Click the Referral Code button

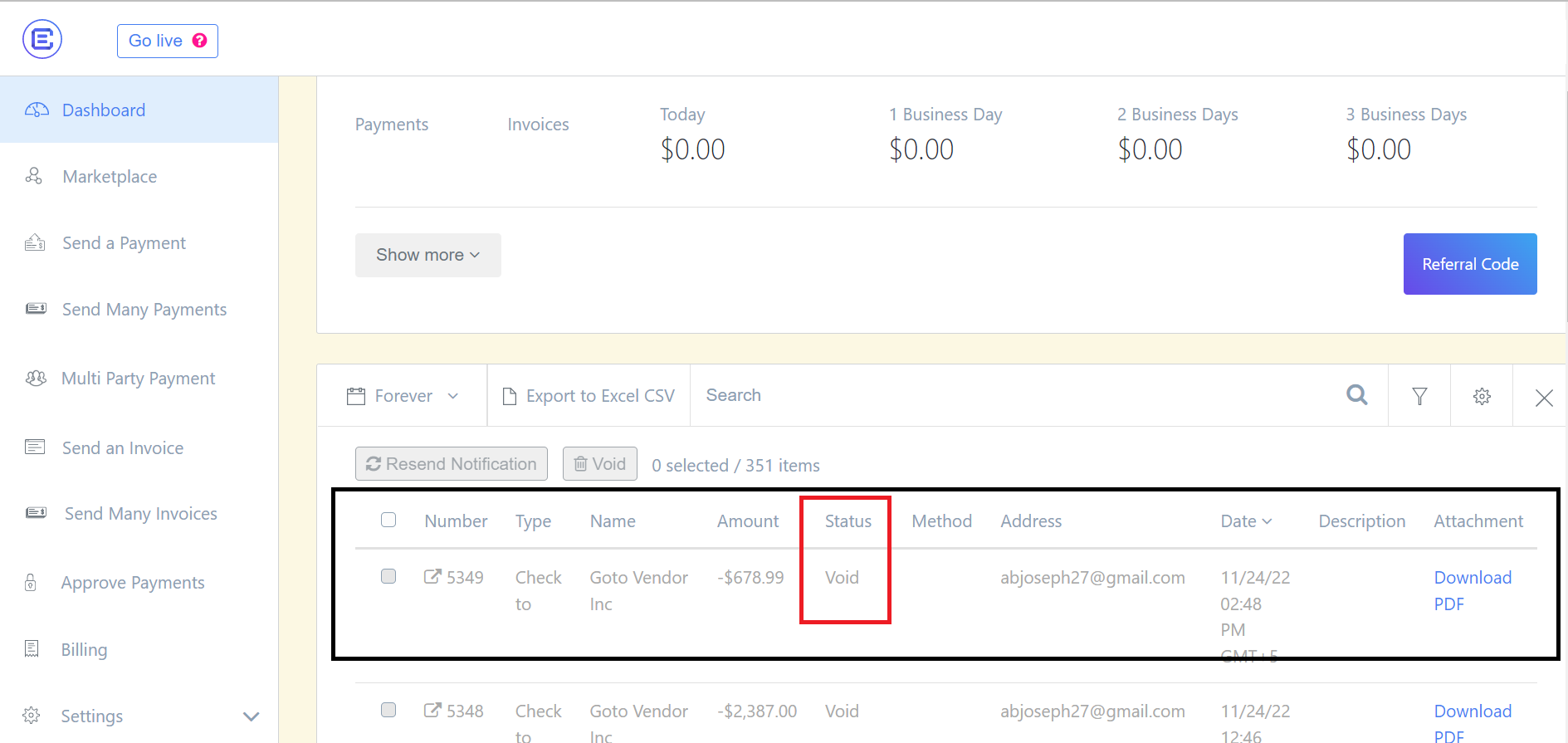tap(1470, 264)
